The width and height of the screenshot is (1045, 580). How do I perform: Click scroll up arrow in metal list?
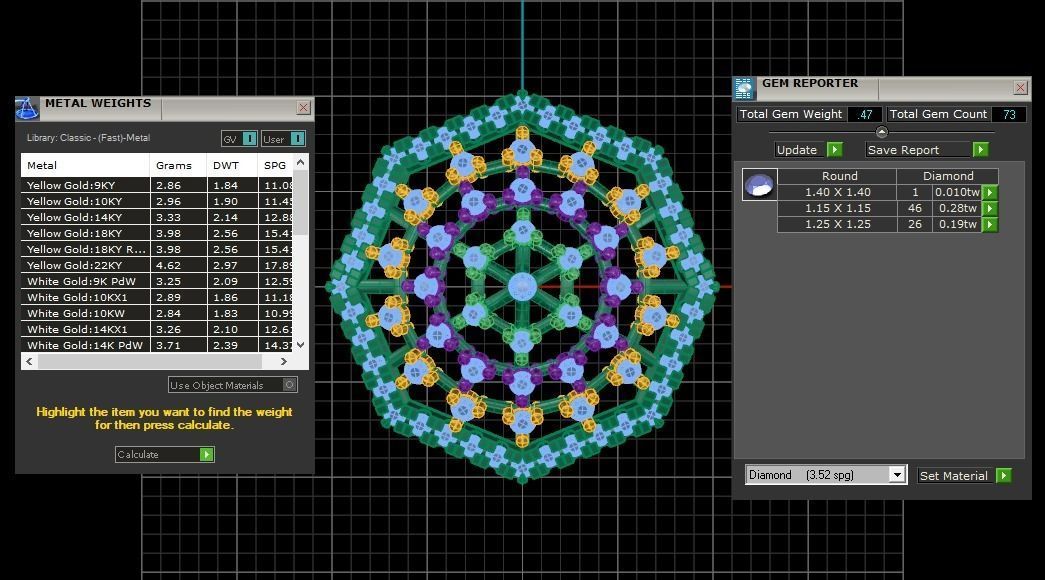pyautogui.click(x=301, y=162)
